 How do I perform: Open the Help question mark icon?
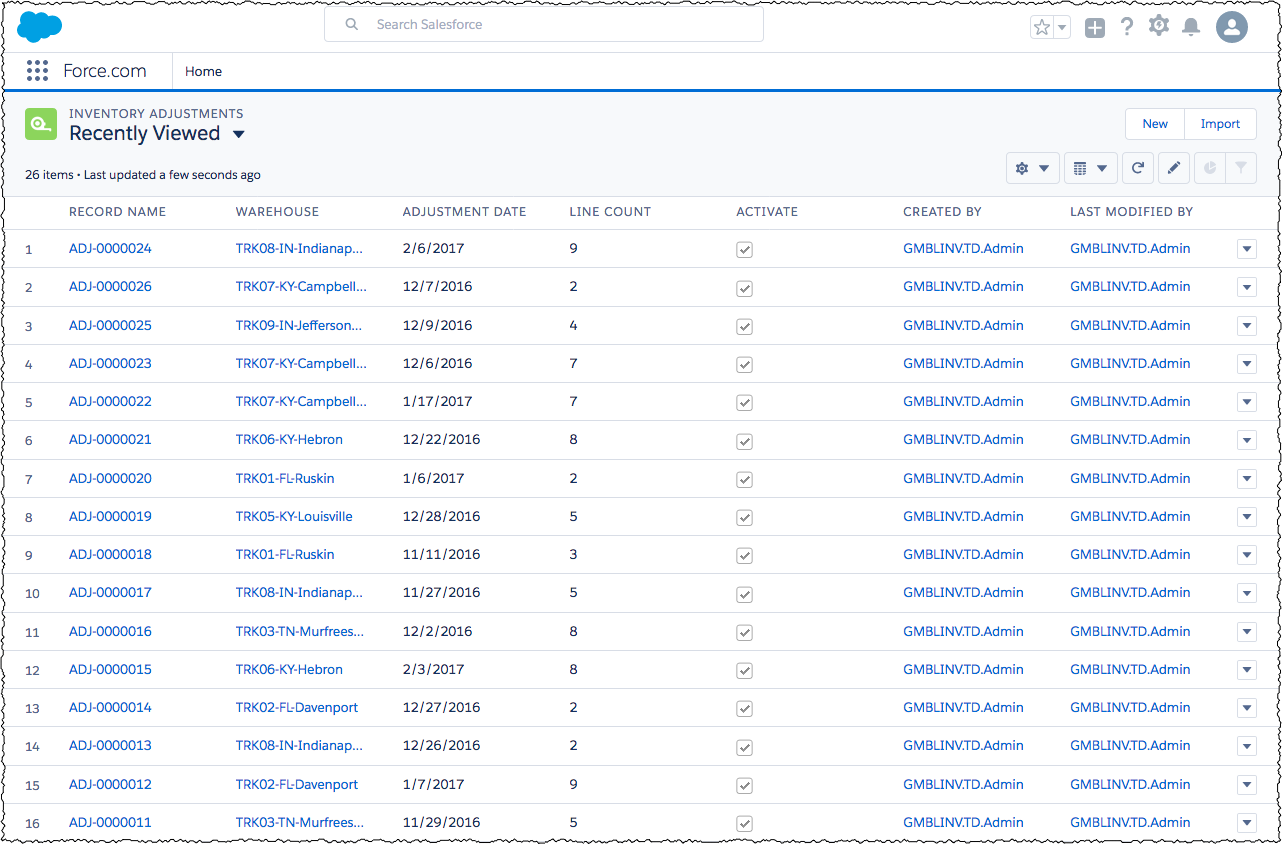click(x=1127, y=27)
